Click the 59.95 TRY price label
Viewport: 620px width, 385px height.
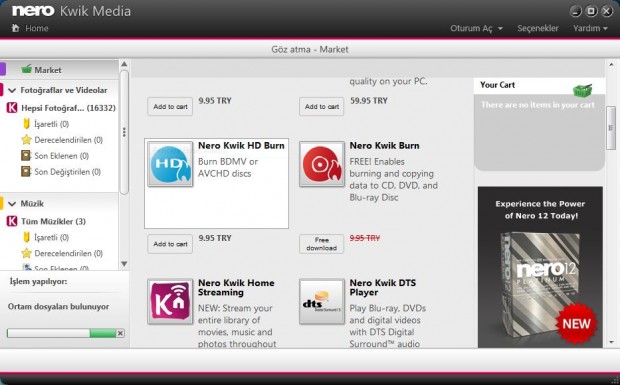(x=369, y=101)
